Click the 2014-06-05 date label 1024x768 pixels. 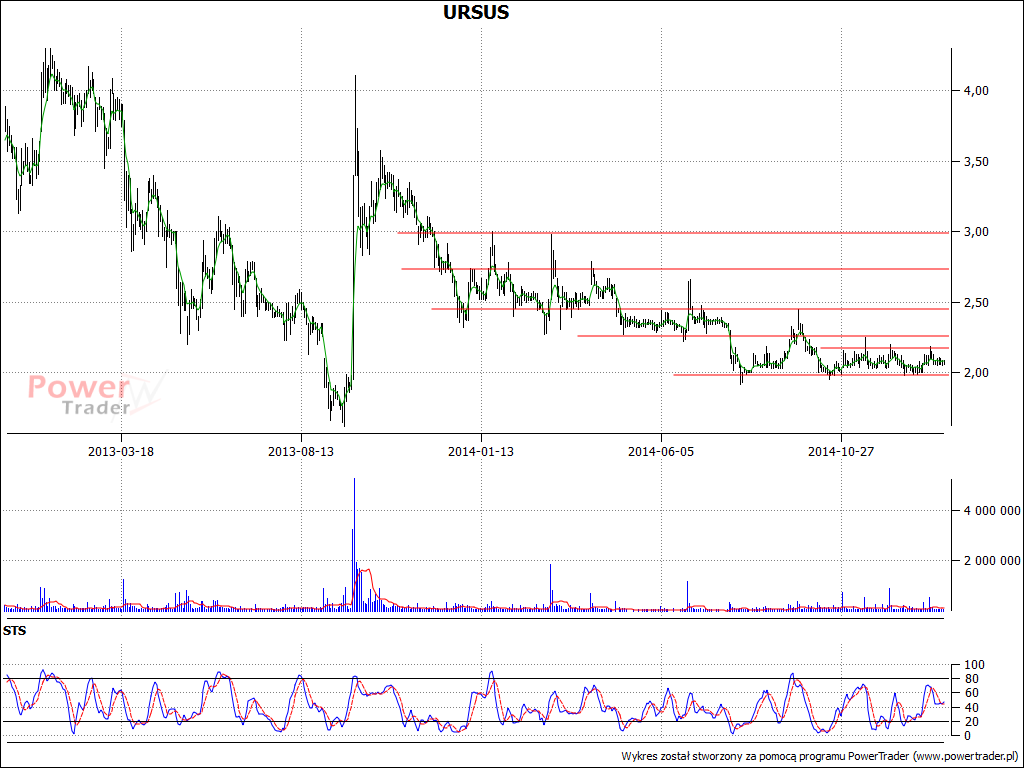pos(661,451)
